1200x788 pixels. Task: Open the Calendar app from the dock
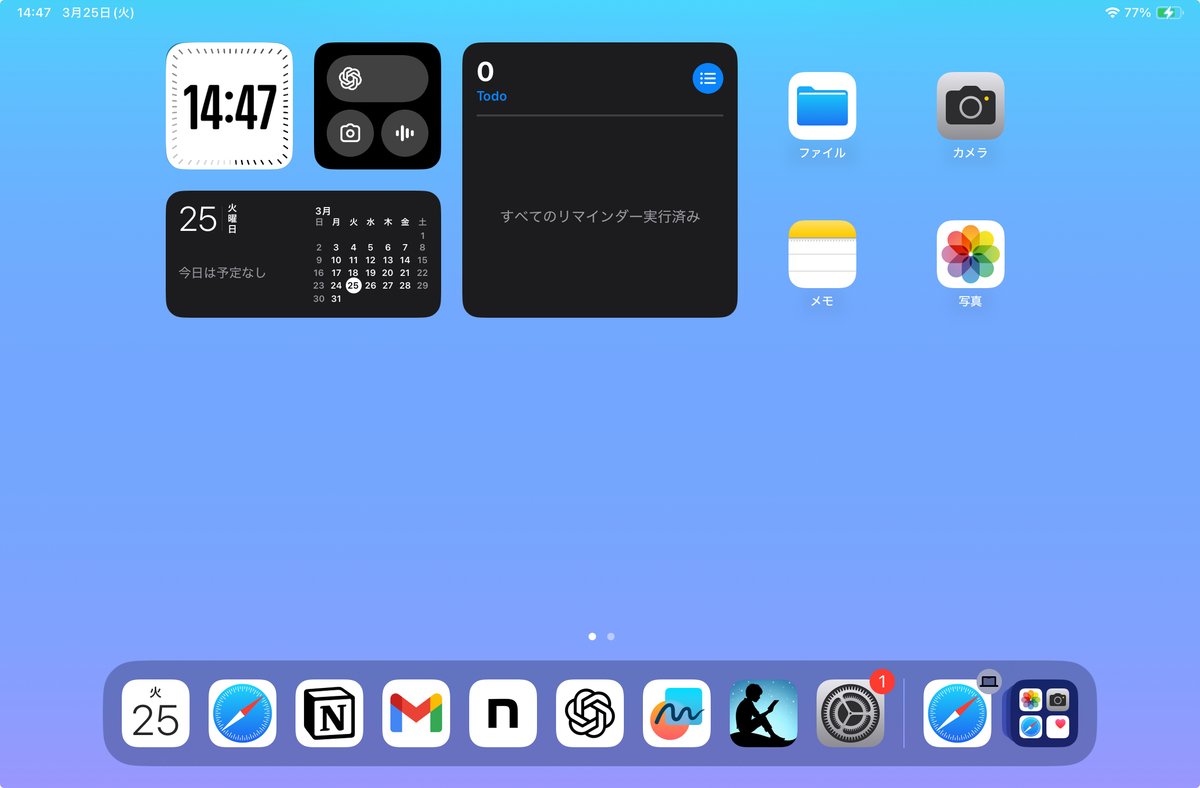(x=154, y=714)
